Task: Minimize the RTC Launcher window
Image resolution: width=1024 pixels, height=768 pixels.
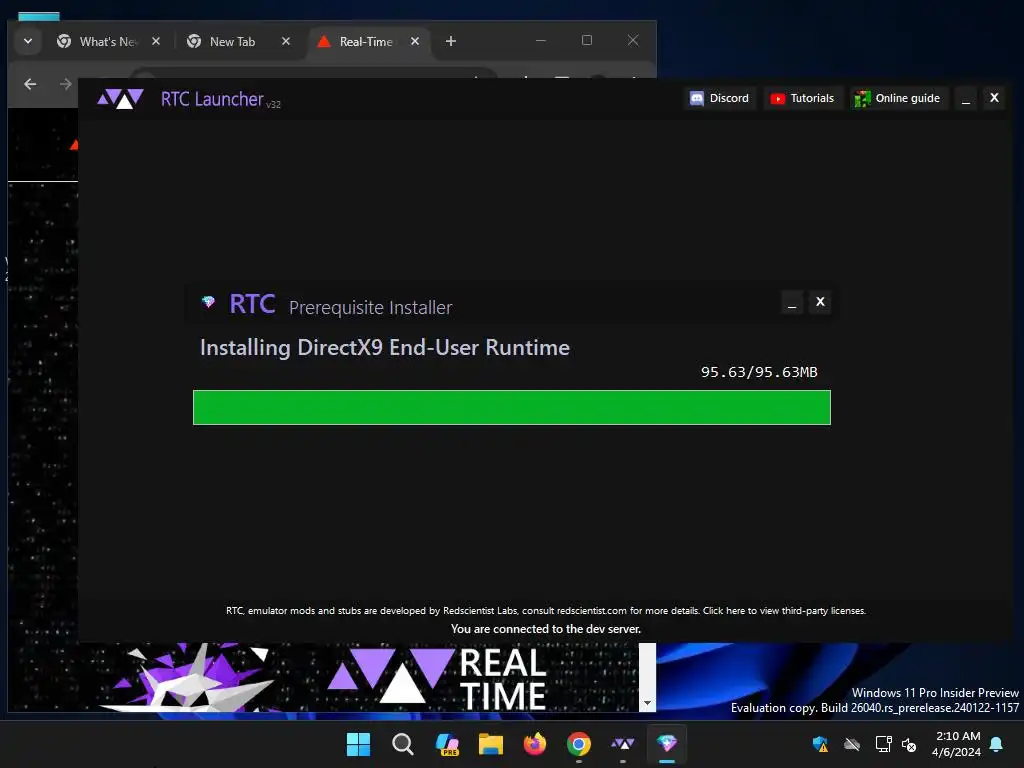Action: tap(965, 98)
